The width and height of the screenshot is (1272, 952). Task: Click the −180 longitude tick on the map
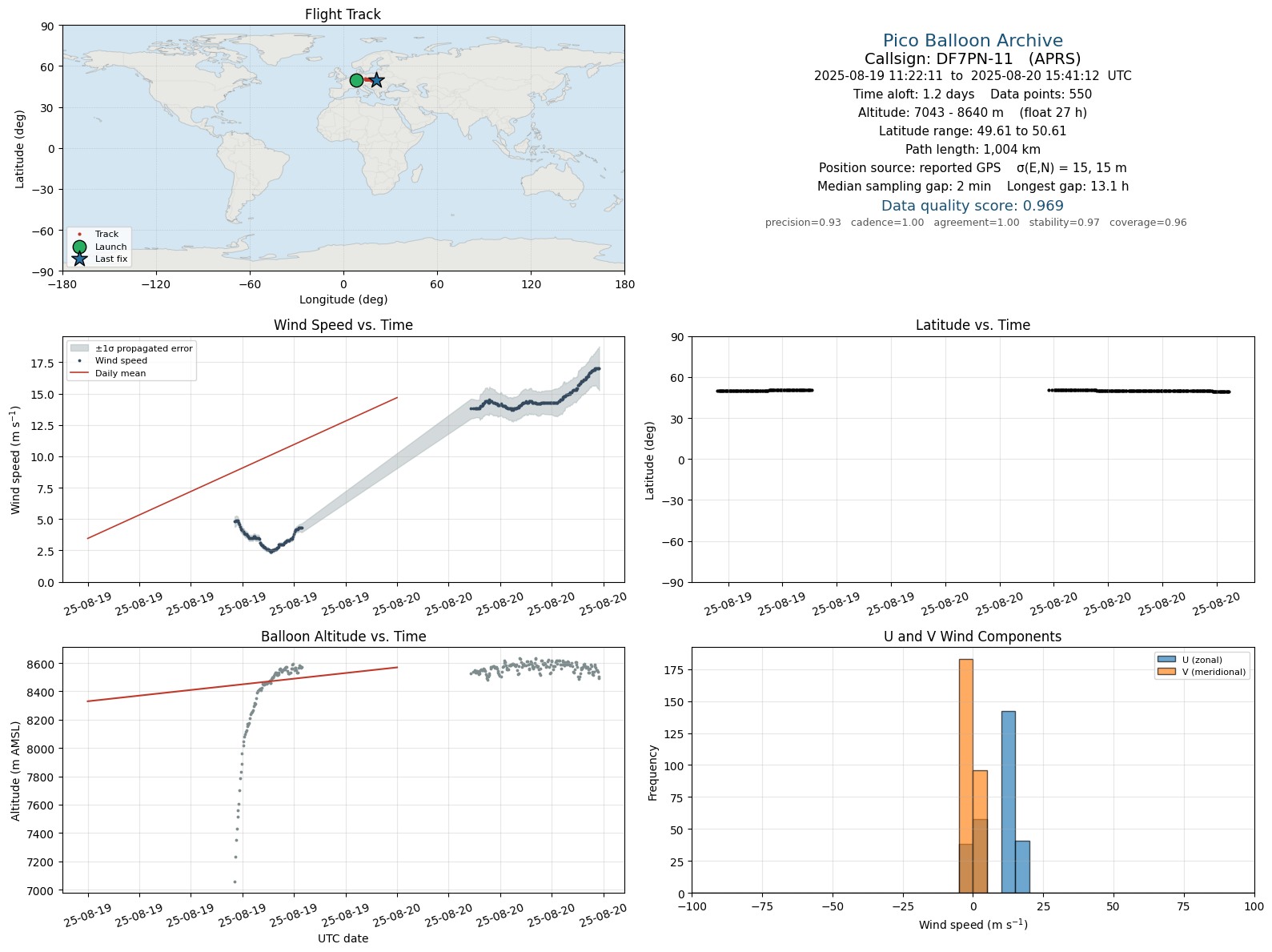62,284
